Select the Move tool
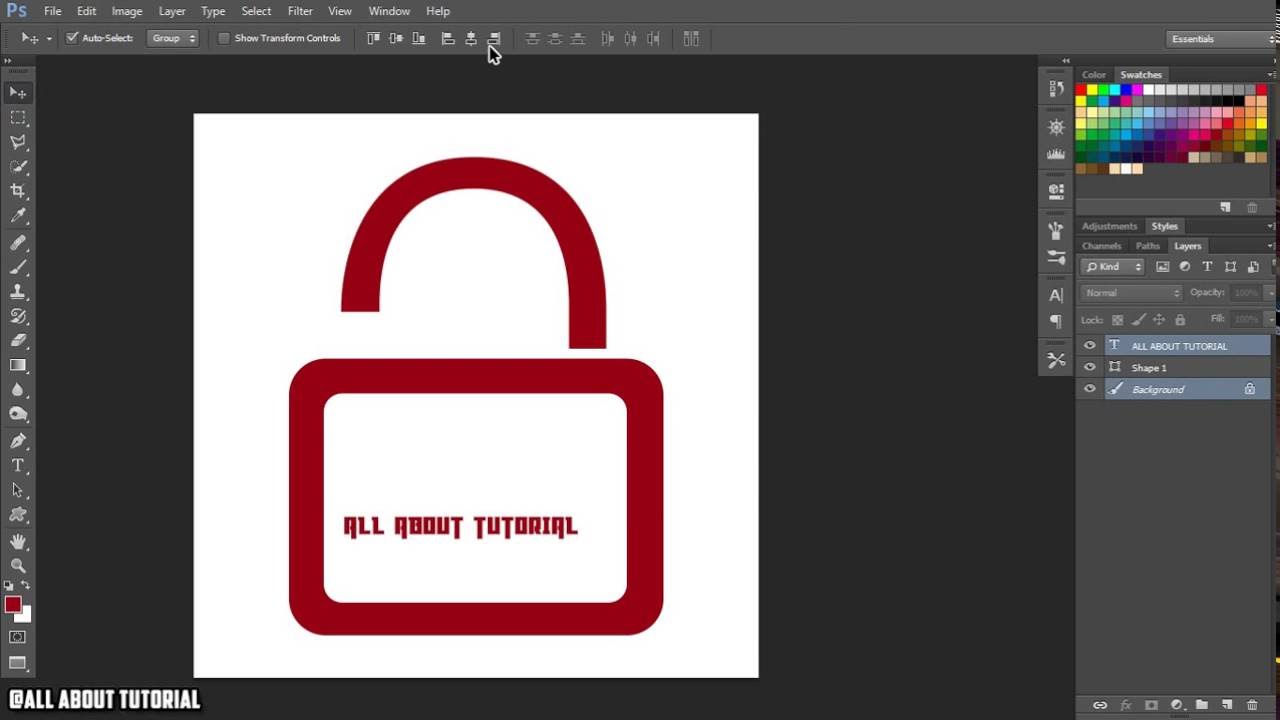The height and width of the screenshot is (720, 1280). click(x=18, y=92)
